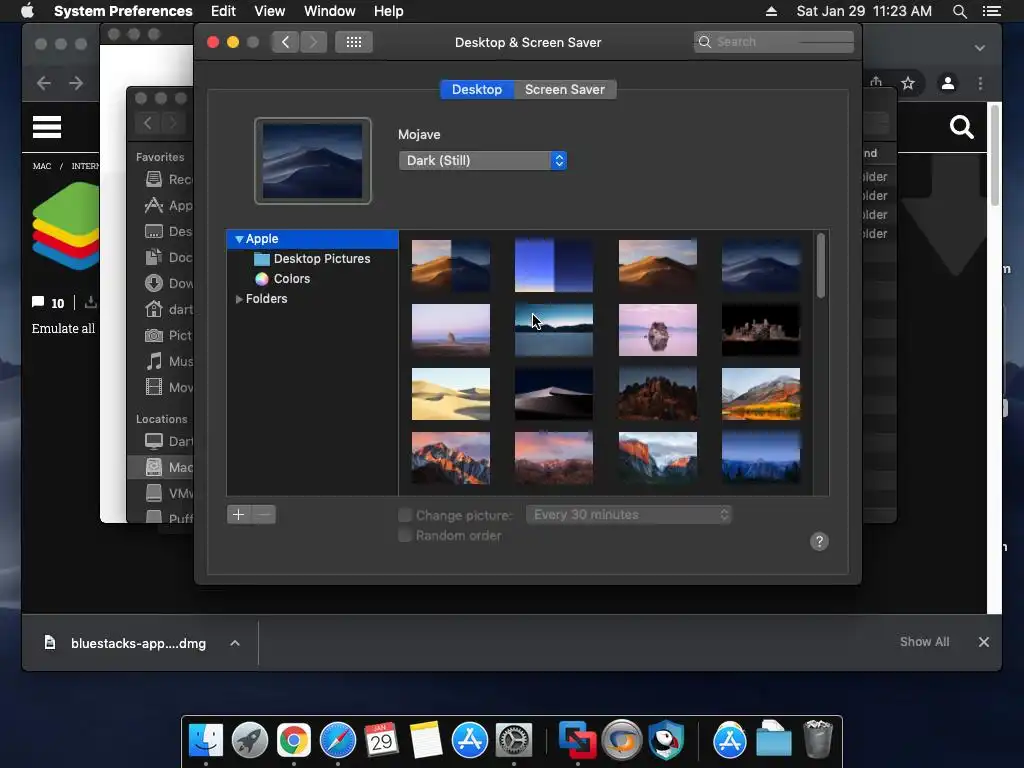Image resolution: width=1024 pixels, height=768 pixels.
Task: Open the Dark (Still) dropdown
Action: 483,161
